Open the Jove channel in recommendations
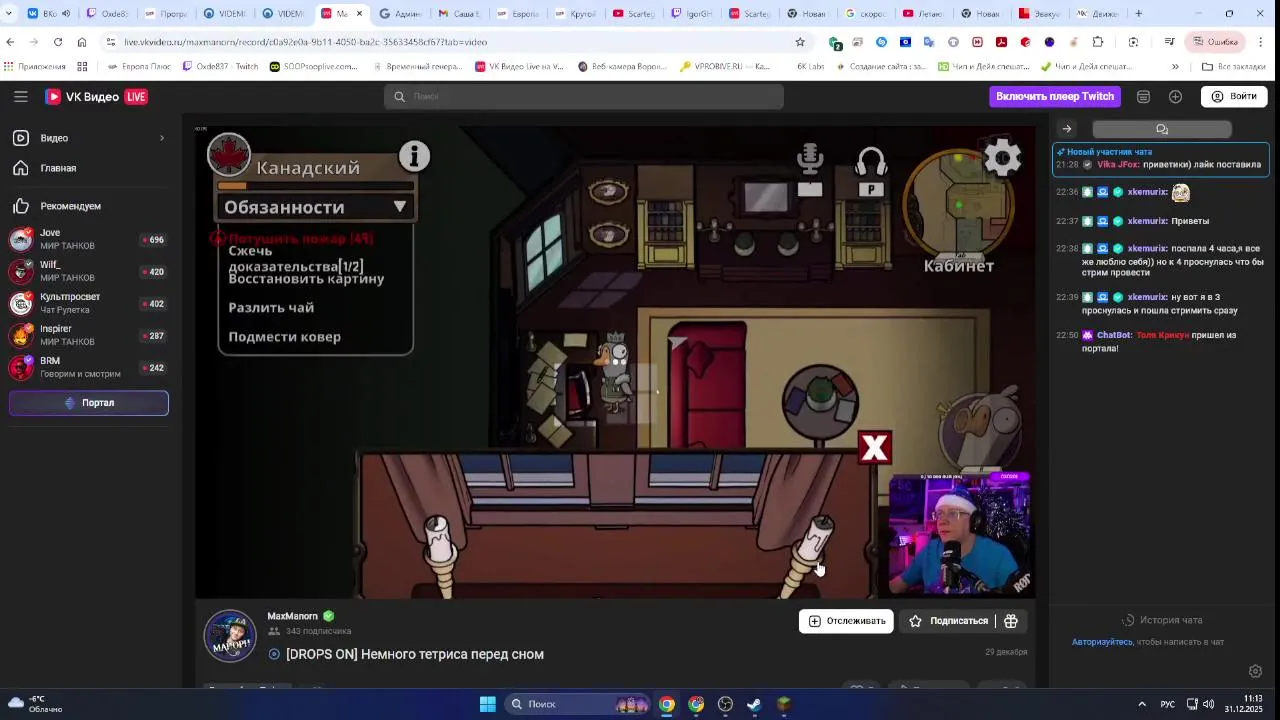The height and width of the screenshot is (720, 1280). point(88,239)
